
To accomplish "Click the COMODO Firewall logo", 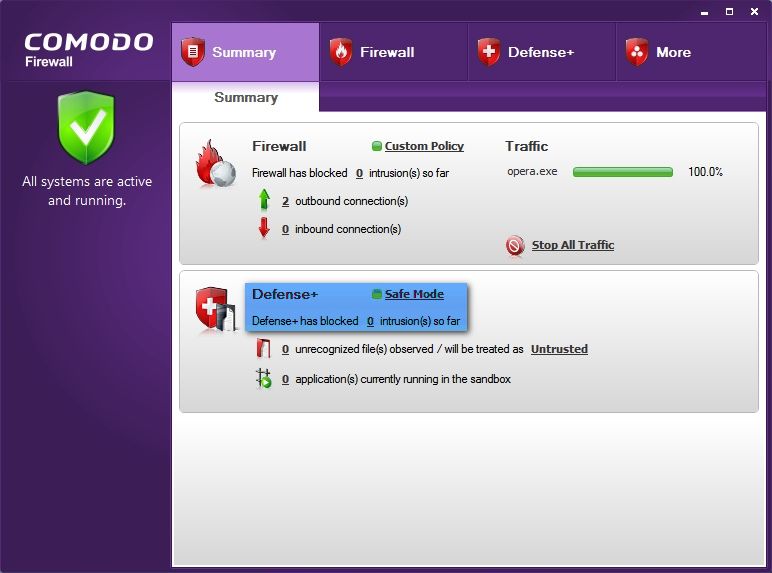I will [x=89, y=49].
